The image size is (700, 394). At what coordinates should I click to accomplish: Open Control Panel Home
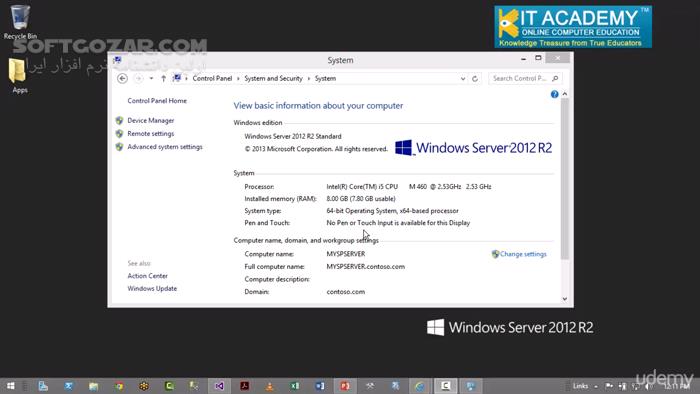[157, 101]
